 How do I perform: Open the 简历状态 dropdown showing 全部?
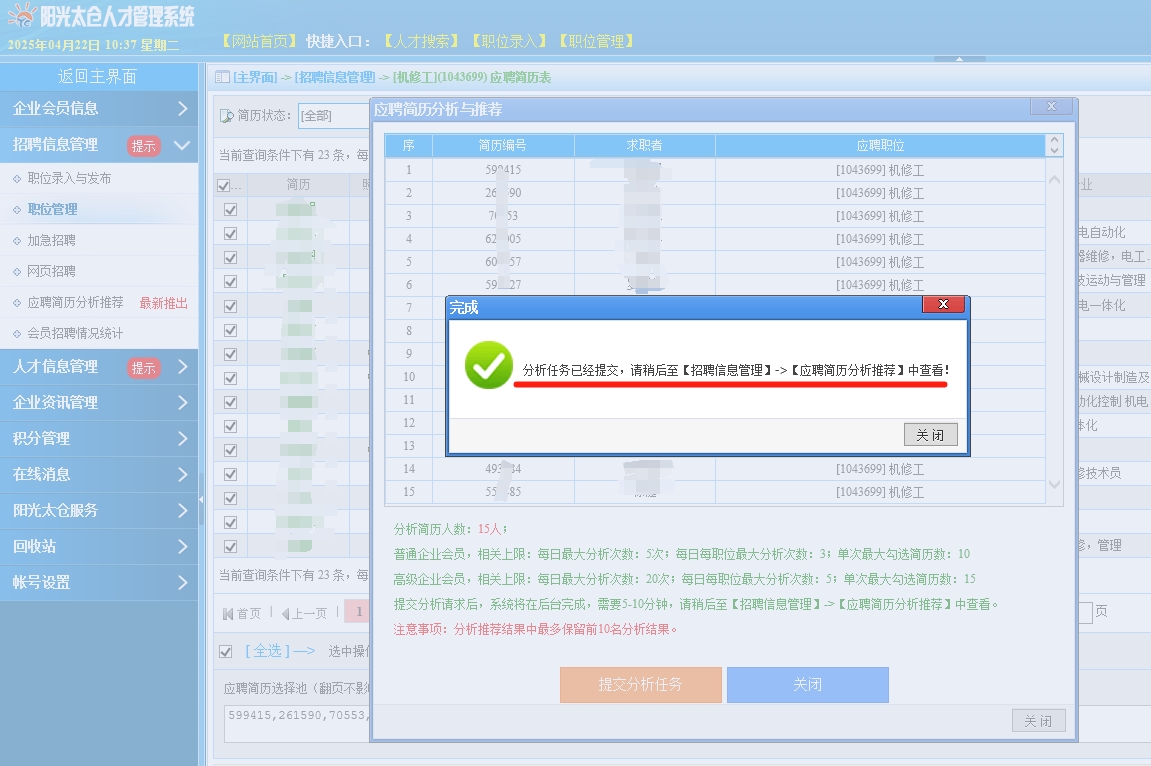[x=330, y=116]
